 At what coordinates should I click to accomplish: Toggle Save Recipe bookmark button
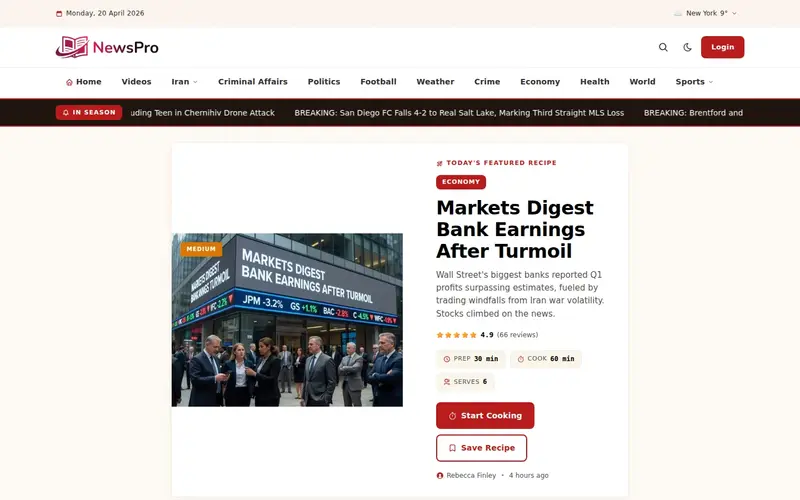click(481, 448)
